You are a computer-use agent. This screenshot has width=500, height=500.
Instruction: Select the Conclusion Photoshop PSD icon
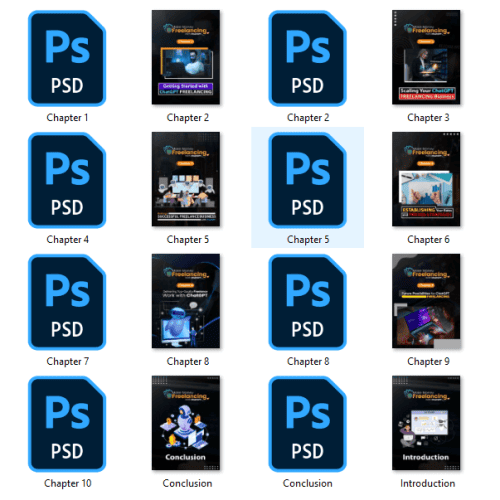307,424
